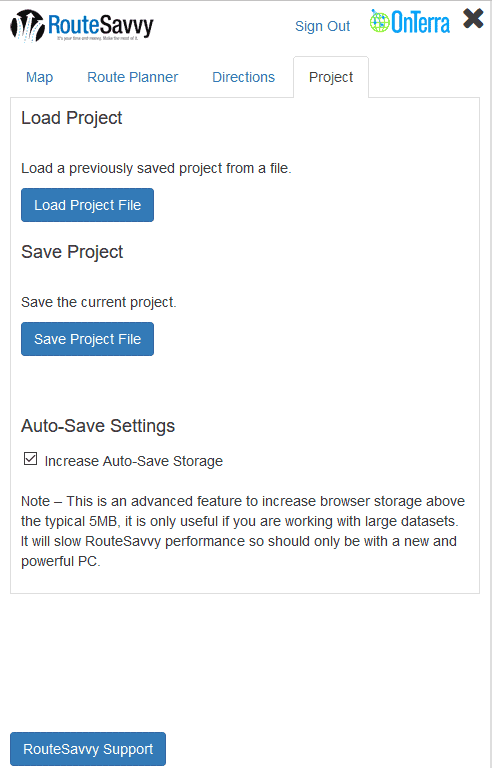Image resolution: width=492 pixels, height=768 pixels.
Task: Open the OnTerra logo text link
Action: point(420,23)
